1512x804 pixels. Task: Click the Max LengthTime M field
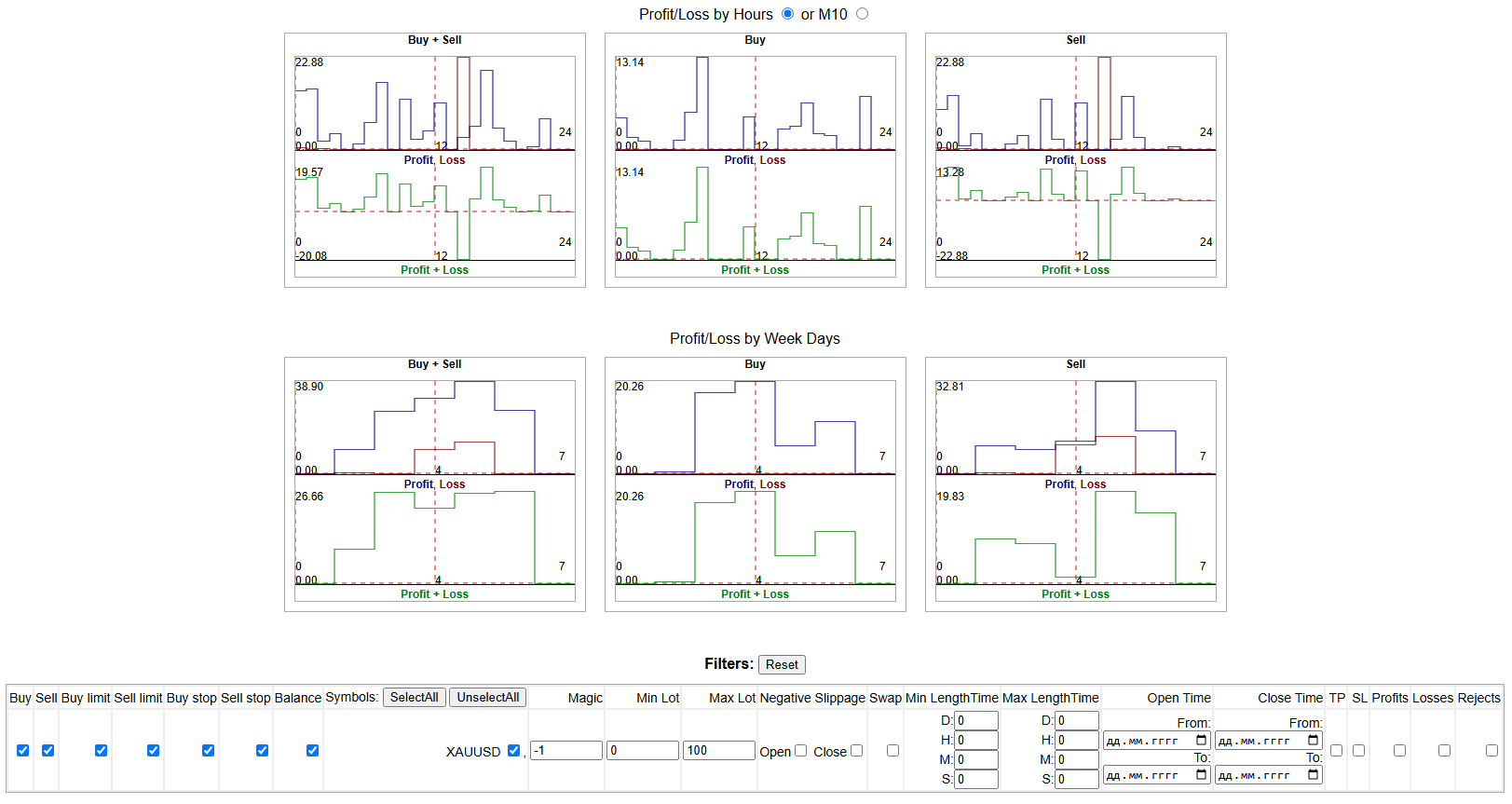pos(1077,759)
